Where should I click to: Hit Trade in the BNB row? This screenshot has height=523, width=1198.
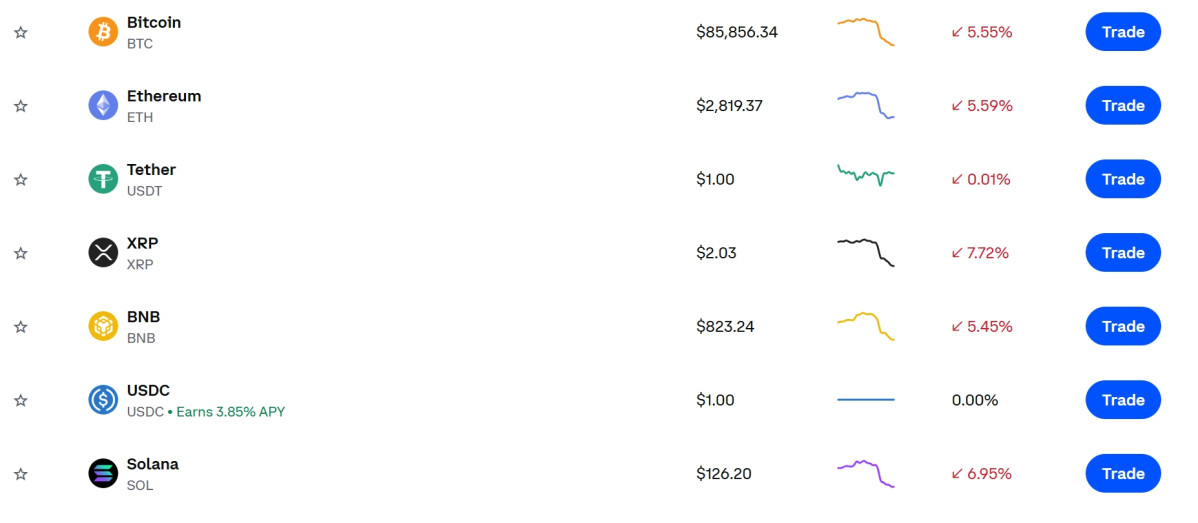(x=1122, y=326)
